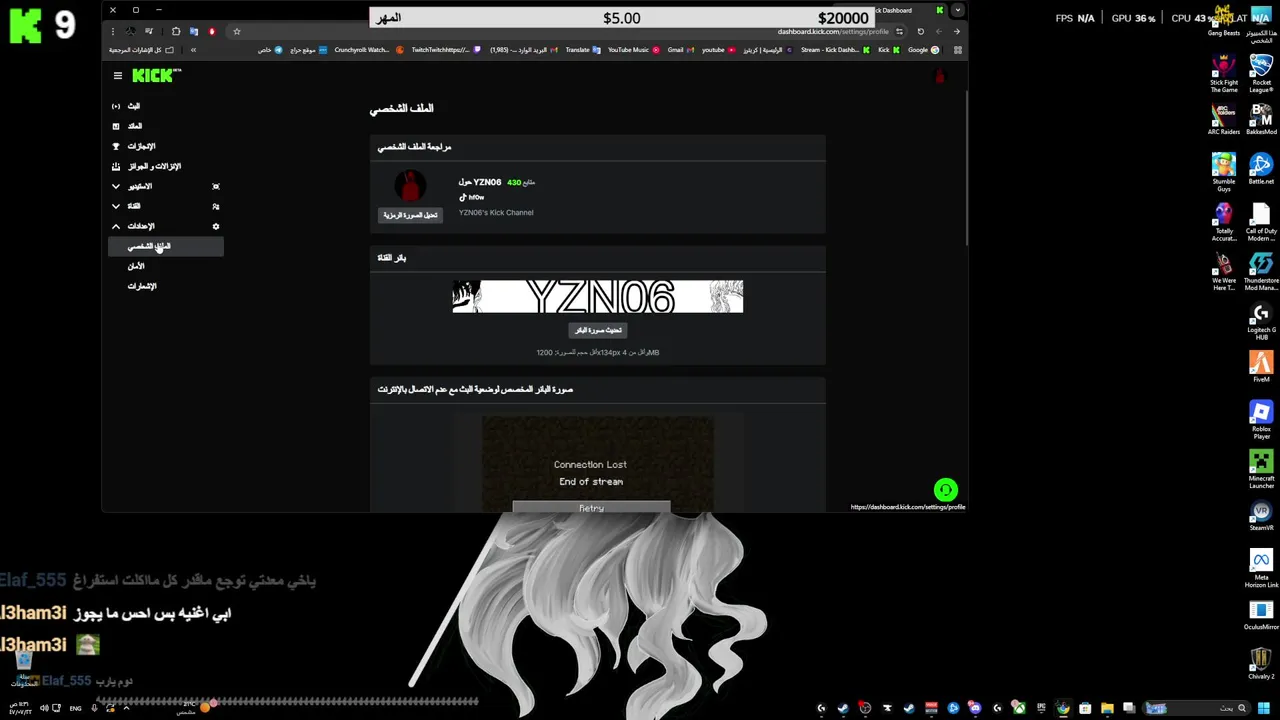Open the Google bookmark

coord(923,50)
